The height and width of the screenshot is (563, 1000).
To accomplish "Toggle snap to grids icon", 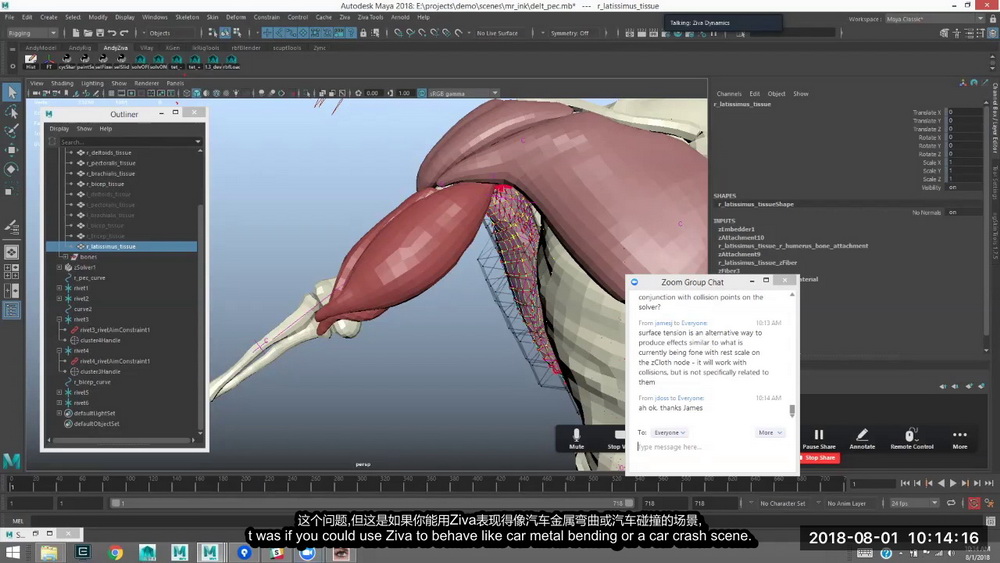I will [399, 33].
